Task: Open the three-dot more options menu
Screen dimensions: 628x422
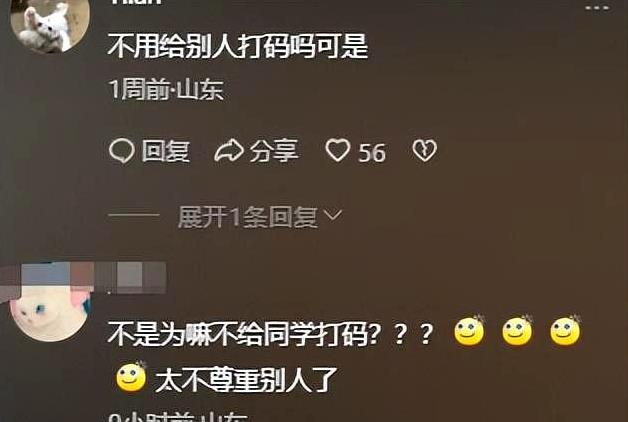Action: click(597, 7)
